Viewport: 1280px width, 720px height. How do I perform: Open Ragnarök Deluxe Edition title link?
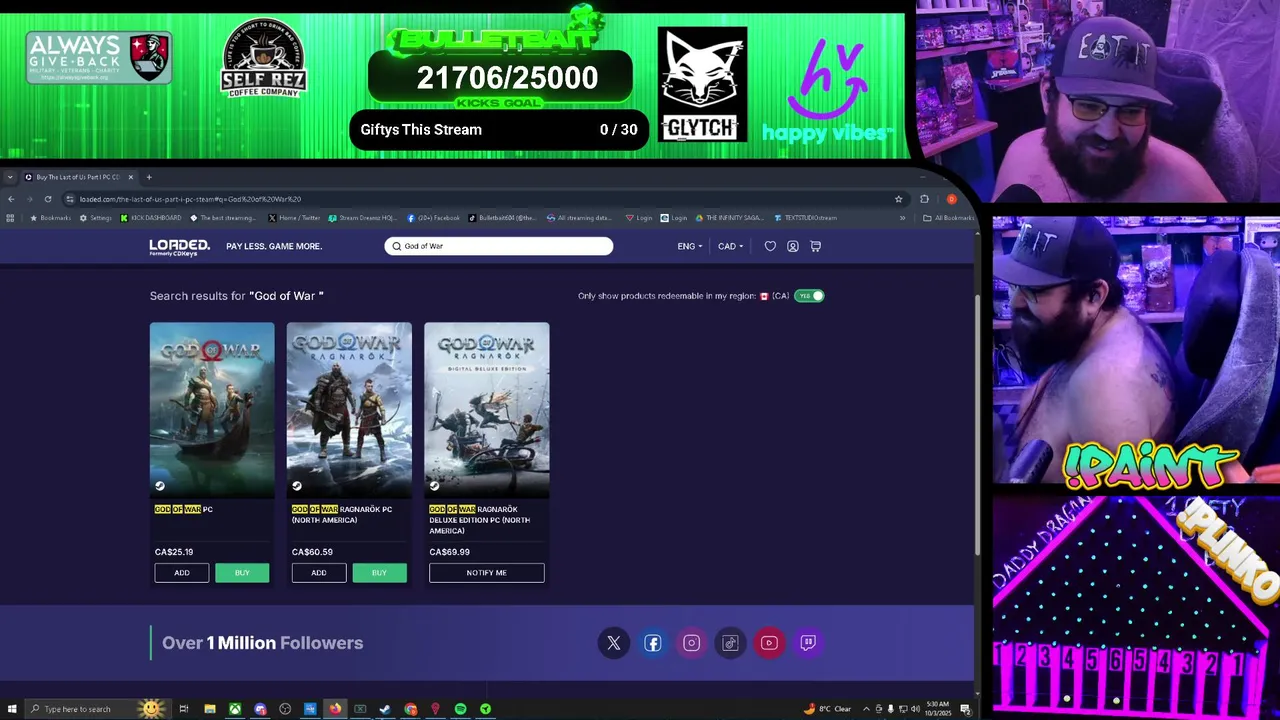(480, 520)
